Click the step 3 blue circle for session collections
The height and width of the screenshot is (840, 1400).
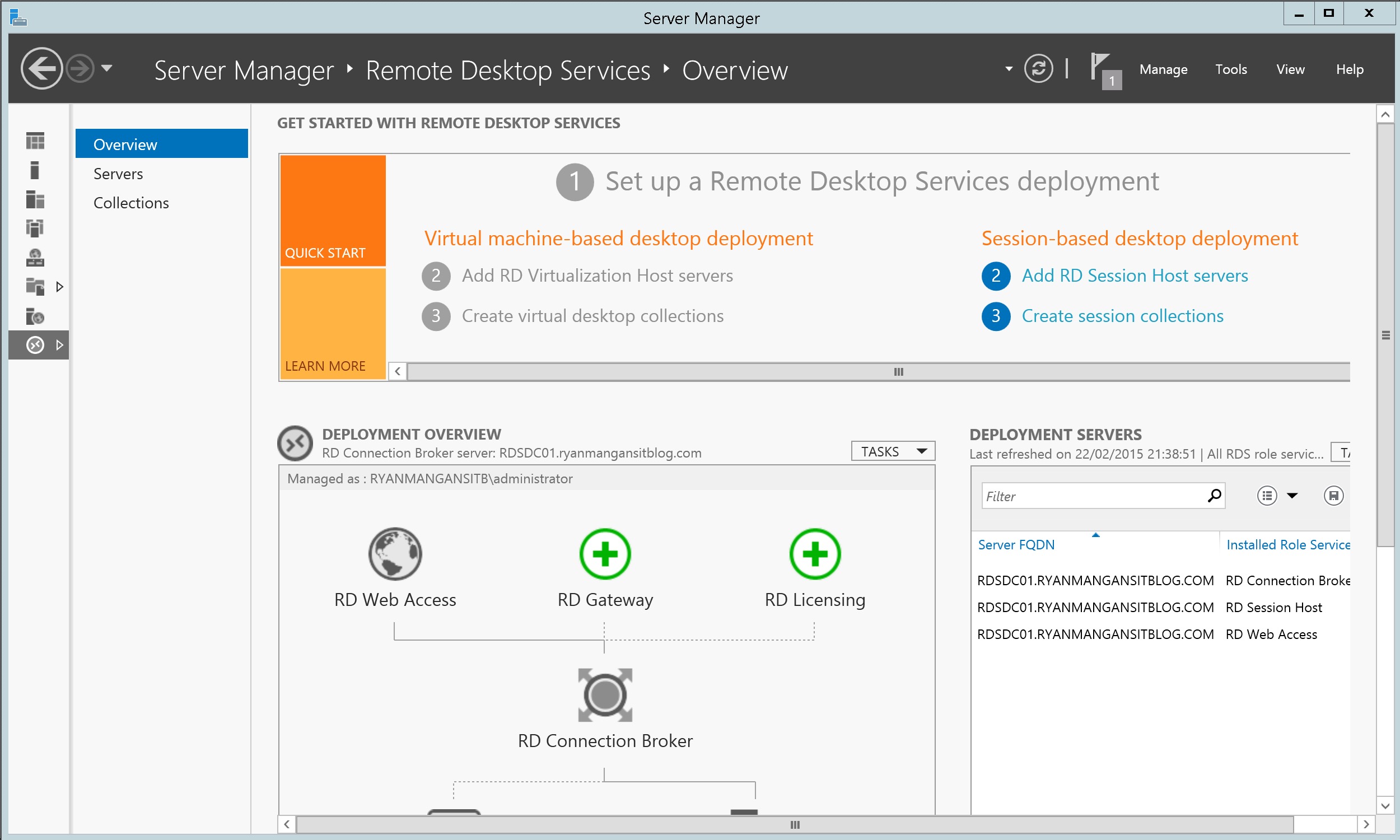[996, 316]
